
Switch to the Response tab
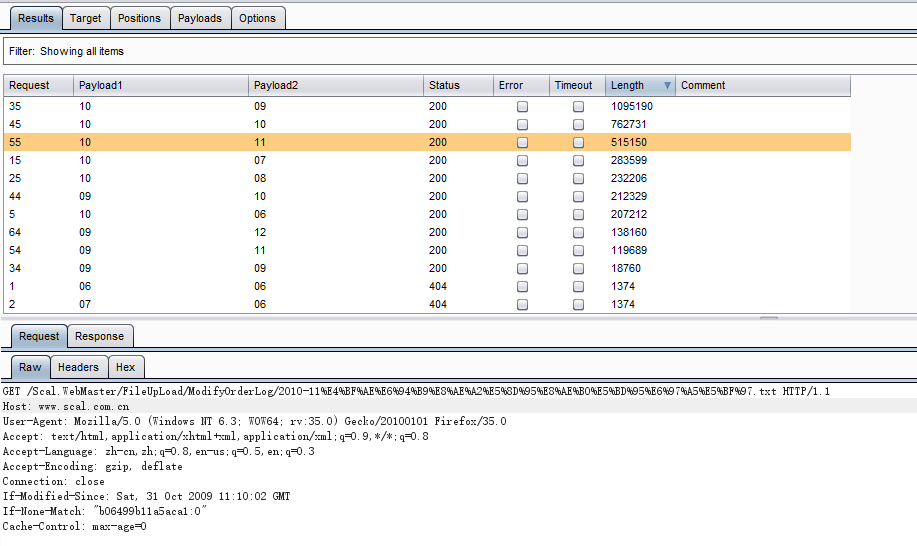coord(99,336)
